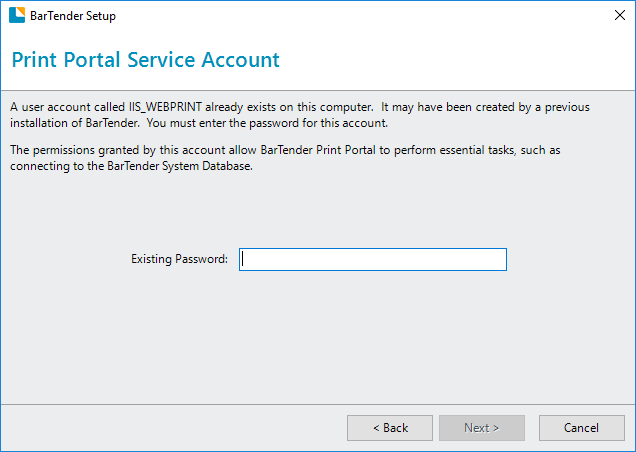
Task: Go back with the < Back button
Action: click(x=390, y=428)
